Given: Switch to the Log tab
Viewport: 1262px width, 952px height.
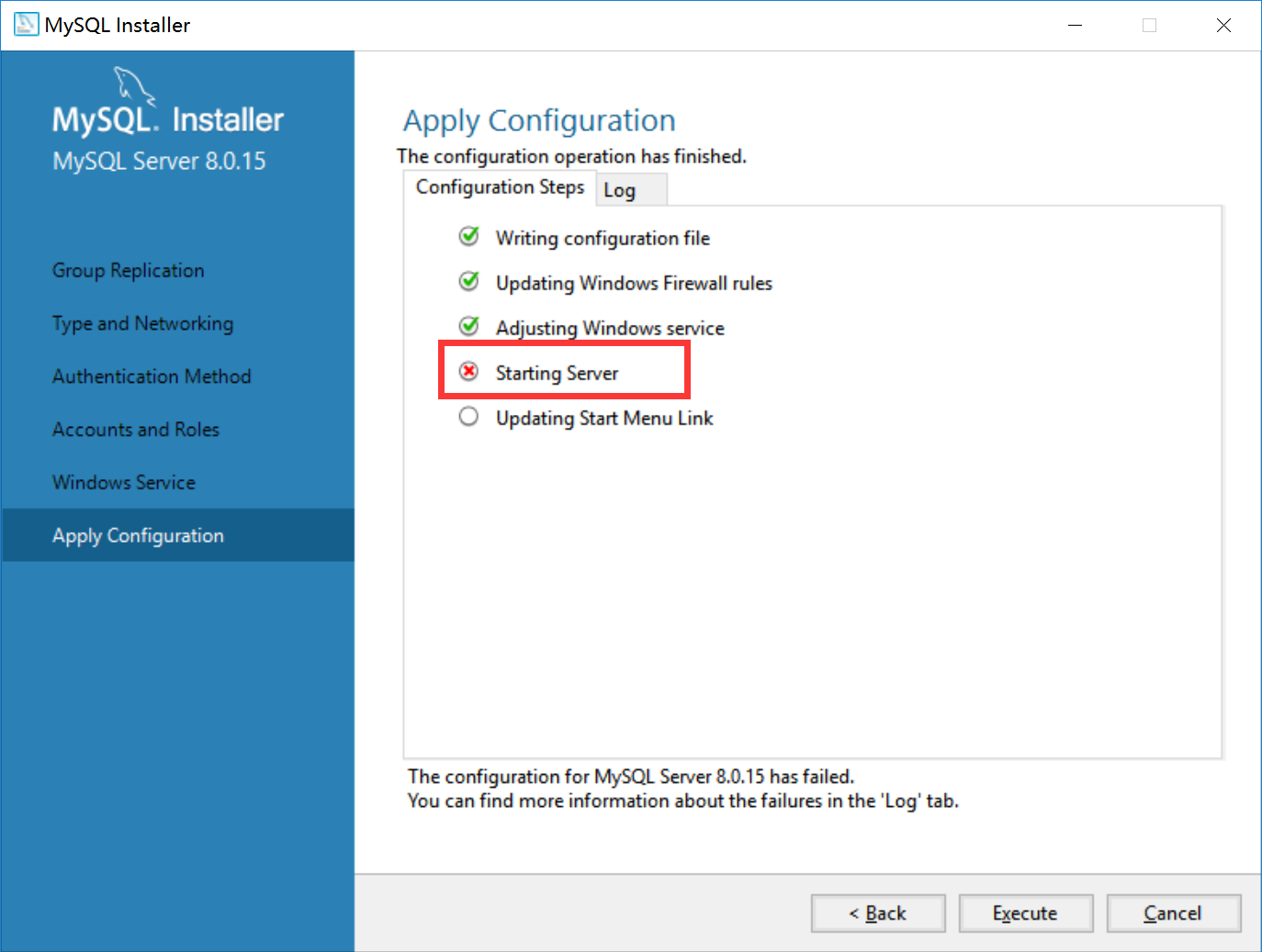Looking at the screenshot, I should click(x=619, y=189).
